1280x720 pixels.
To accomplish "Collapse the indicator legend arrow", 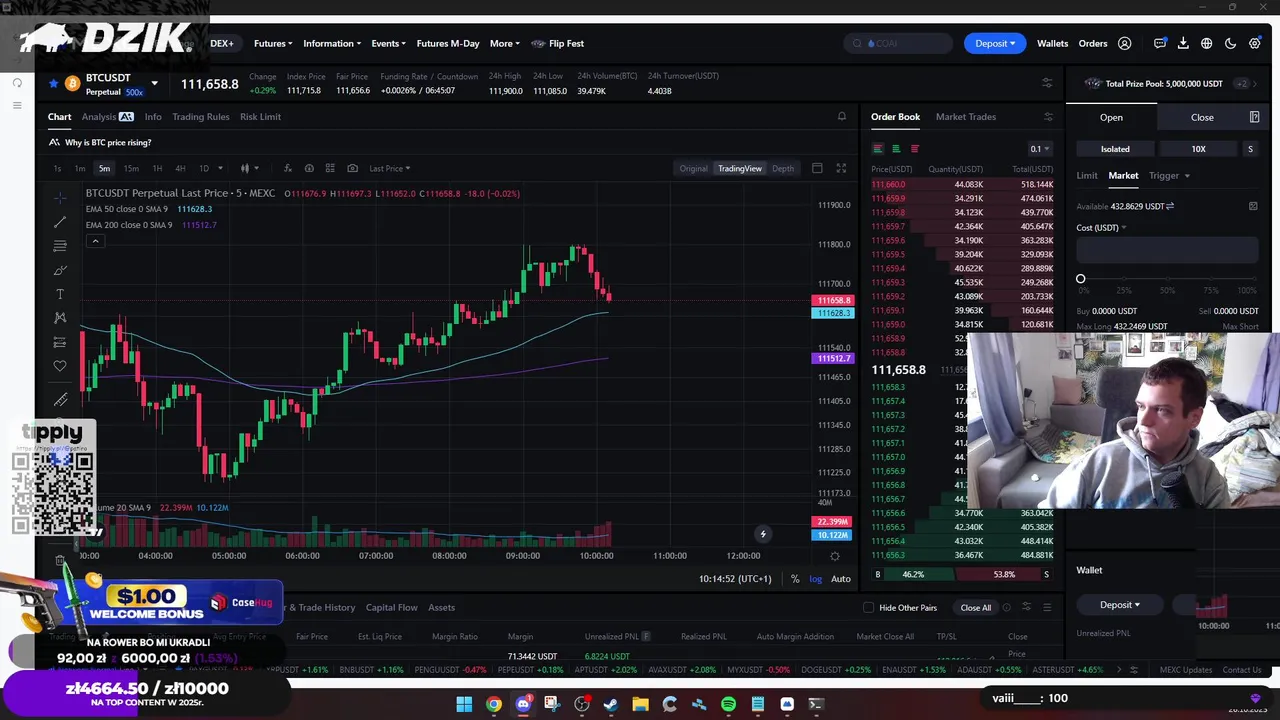I will 95,241.
